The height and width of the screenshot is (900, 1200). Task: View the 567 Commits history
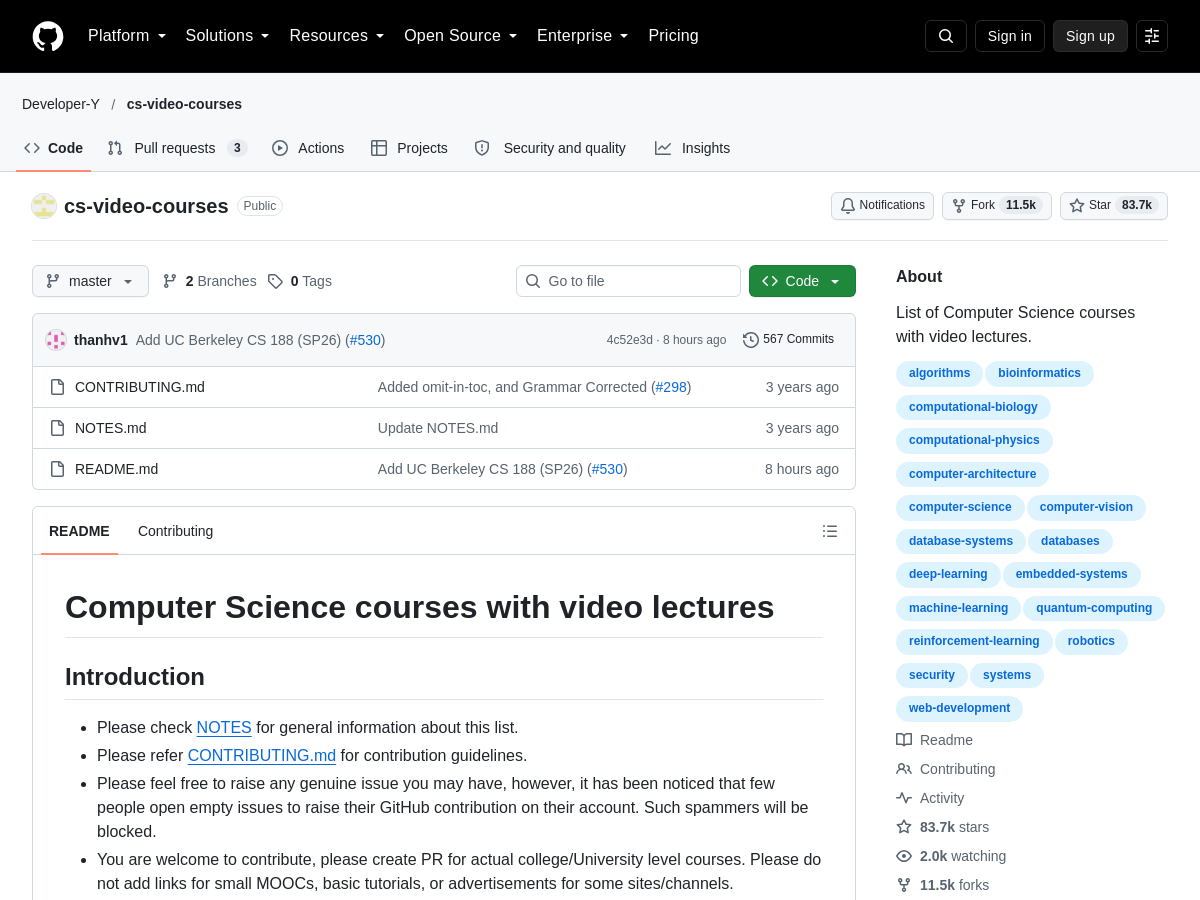point(789,340)
